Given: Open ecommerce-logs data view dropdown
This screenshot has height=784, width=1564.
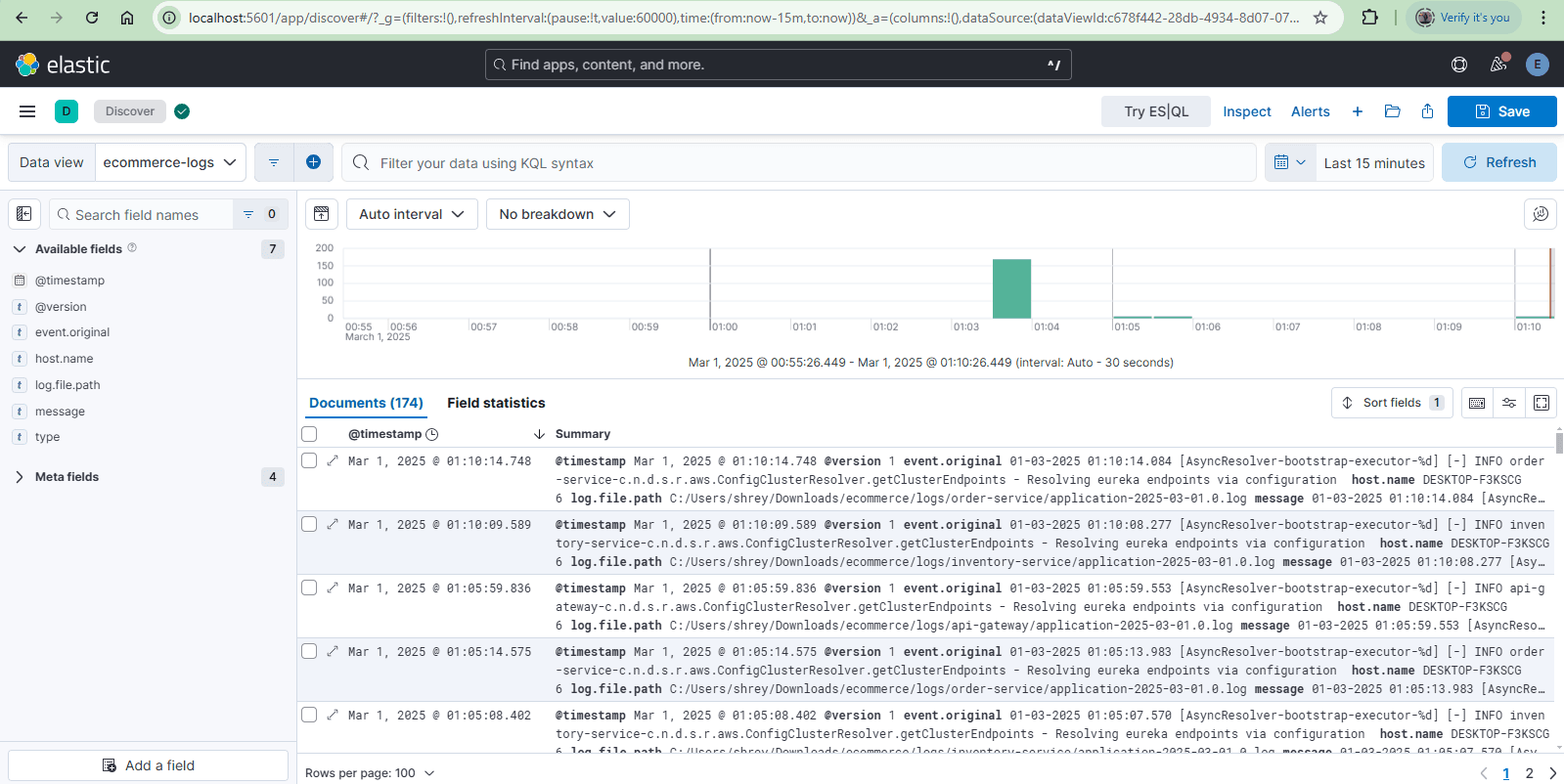Looking at the screenshot, I should (x=170, y=162).
